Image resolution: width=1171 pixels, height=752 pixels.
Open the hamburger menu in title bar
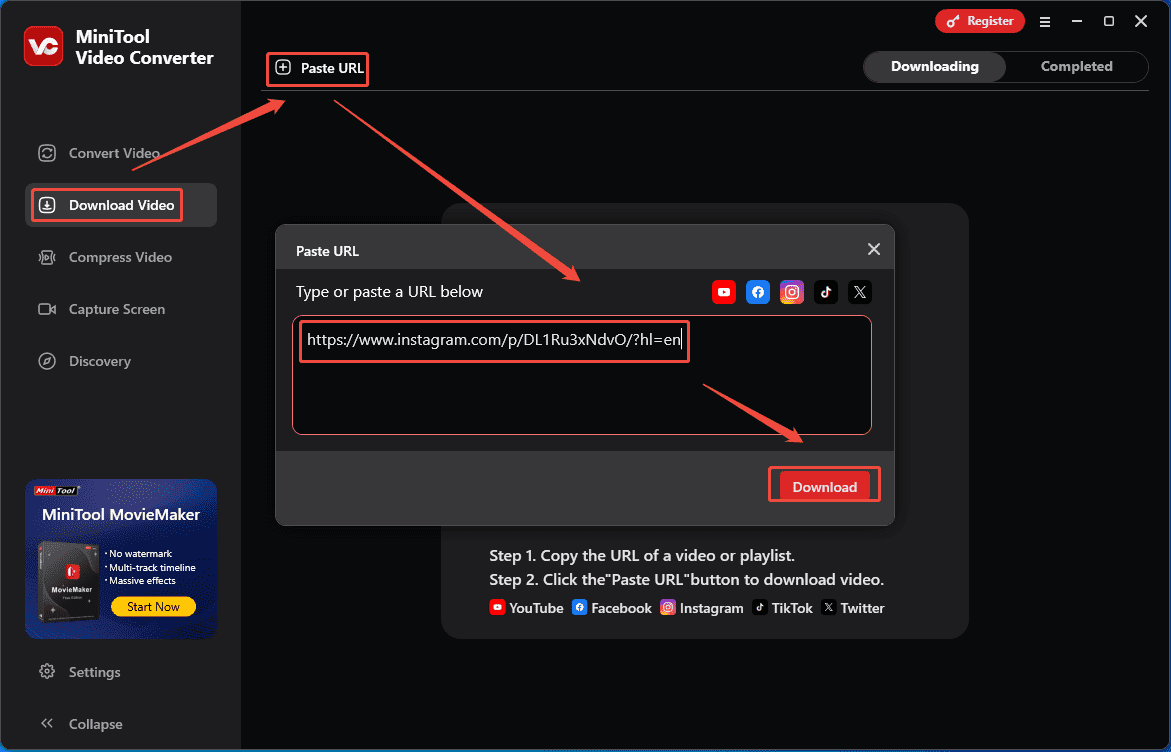point(1045,22)
